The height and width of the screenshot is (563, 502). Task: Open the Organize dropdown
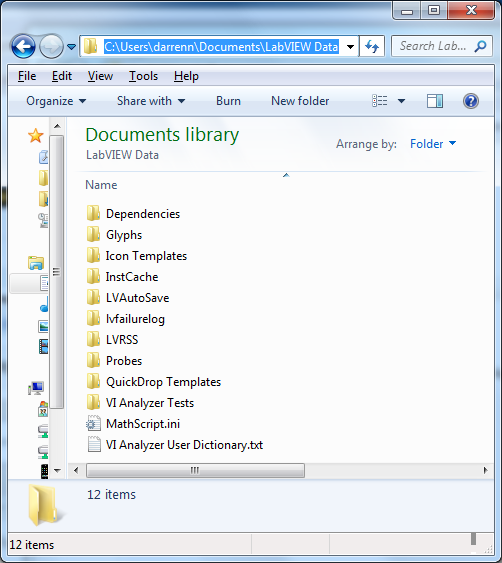[x=56, y=101]
